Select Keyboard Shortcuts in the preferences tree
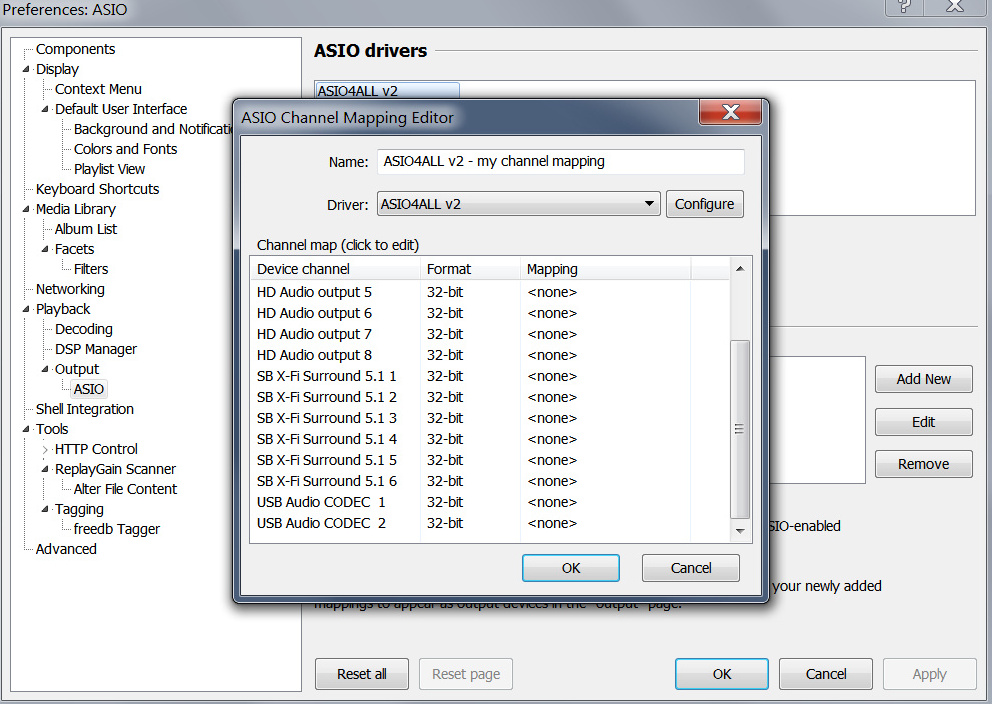 pyautogui.click(x=97, y=189)
